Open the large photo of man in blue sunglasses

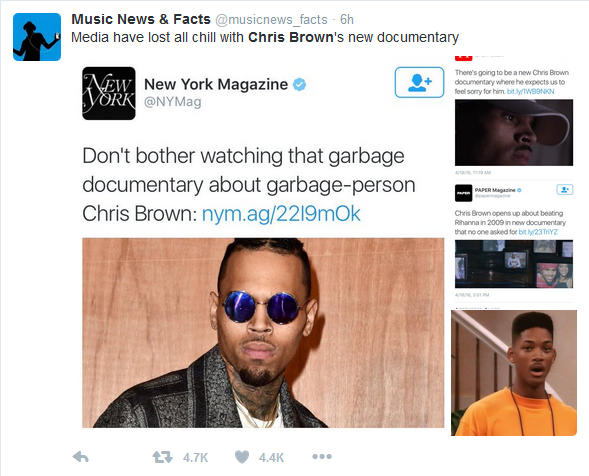[x=263, y=332]
